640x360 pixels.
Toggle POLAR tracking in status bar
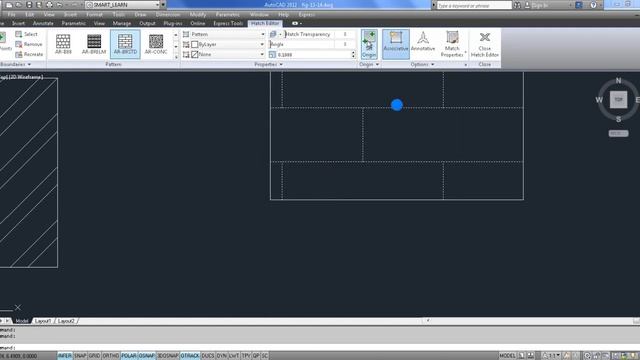(129, 356)
